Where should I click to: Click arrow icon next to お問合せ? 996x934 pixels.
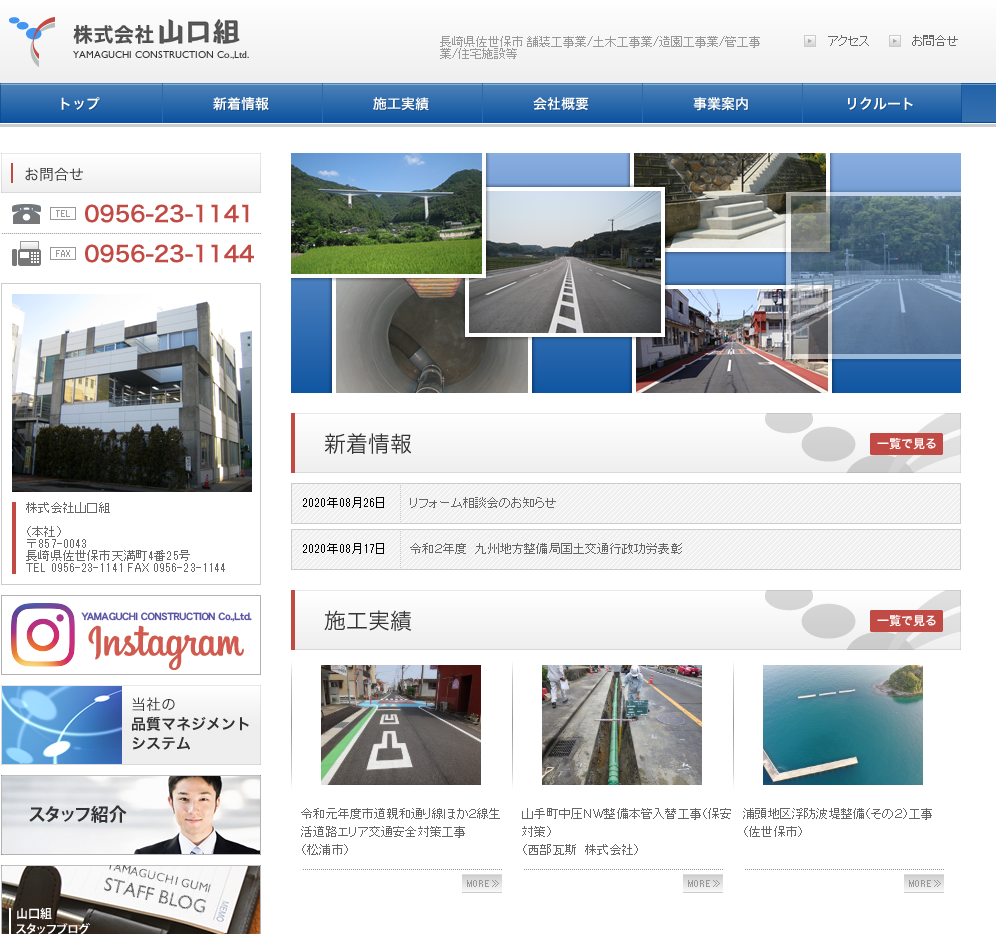point(894,41)
